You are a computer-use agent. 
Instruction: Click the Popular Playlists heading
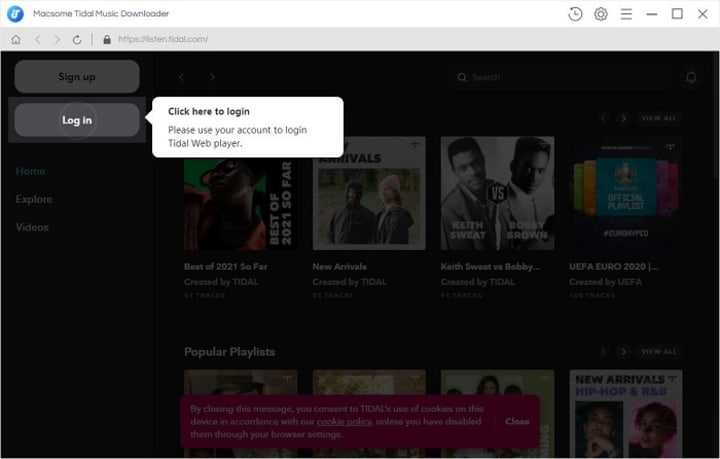(x=230, y=352)
